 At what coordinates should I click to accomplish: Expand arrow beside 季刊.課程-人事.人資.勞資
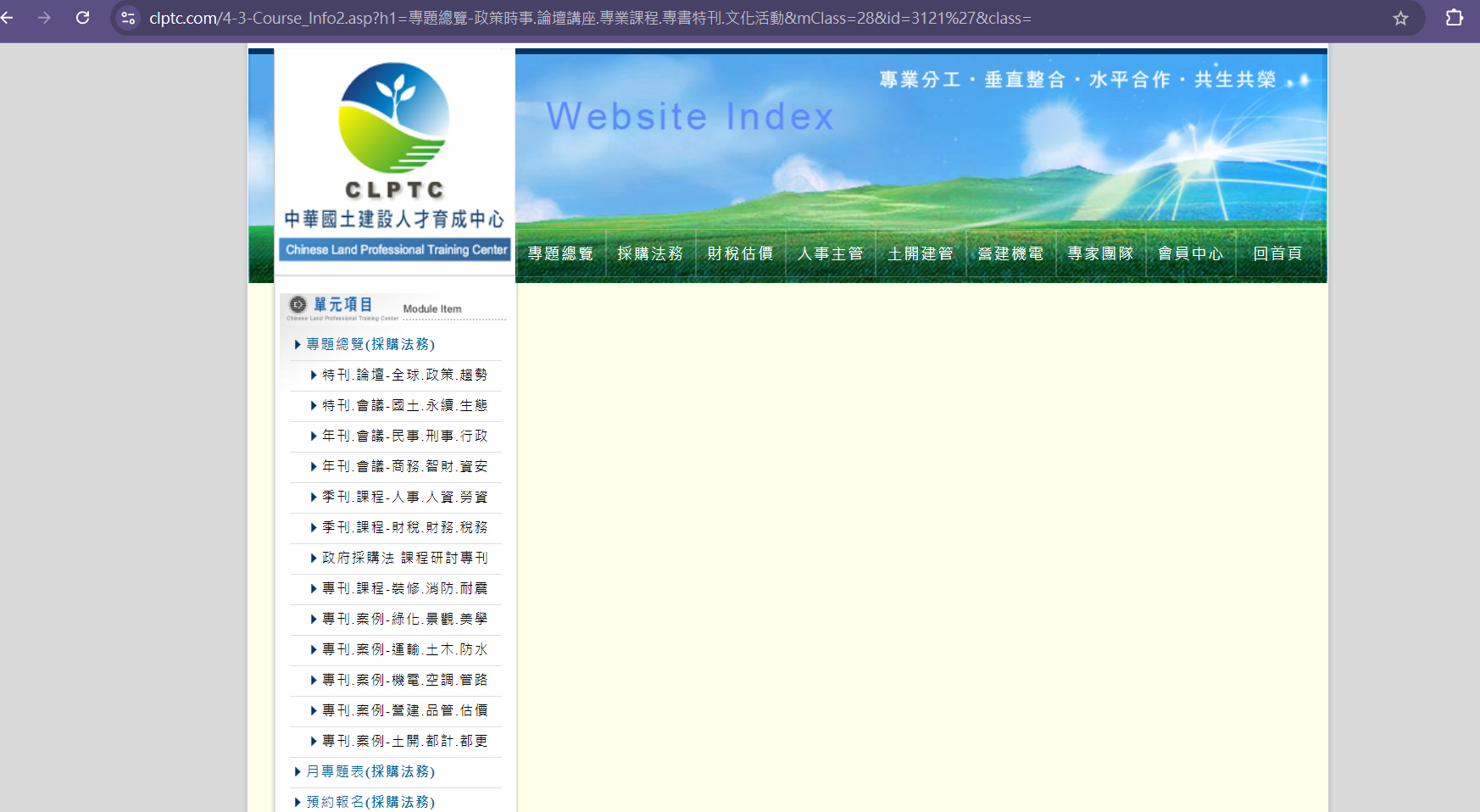314,497
